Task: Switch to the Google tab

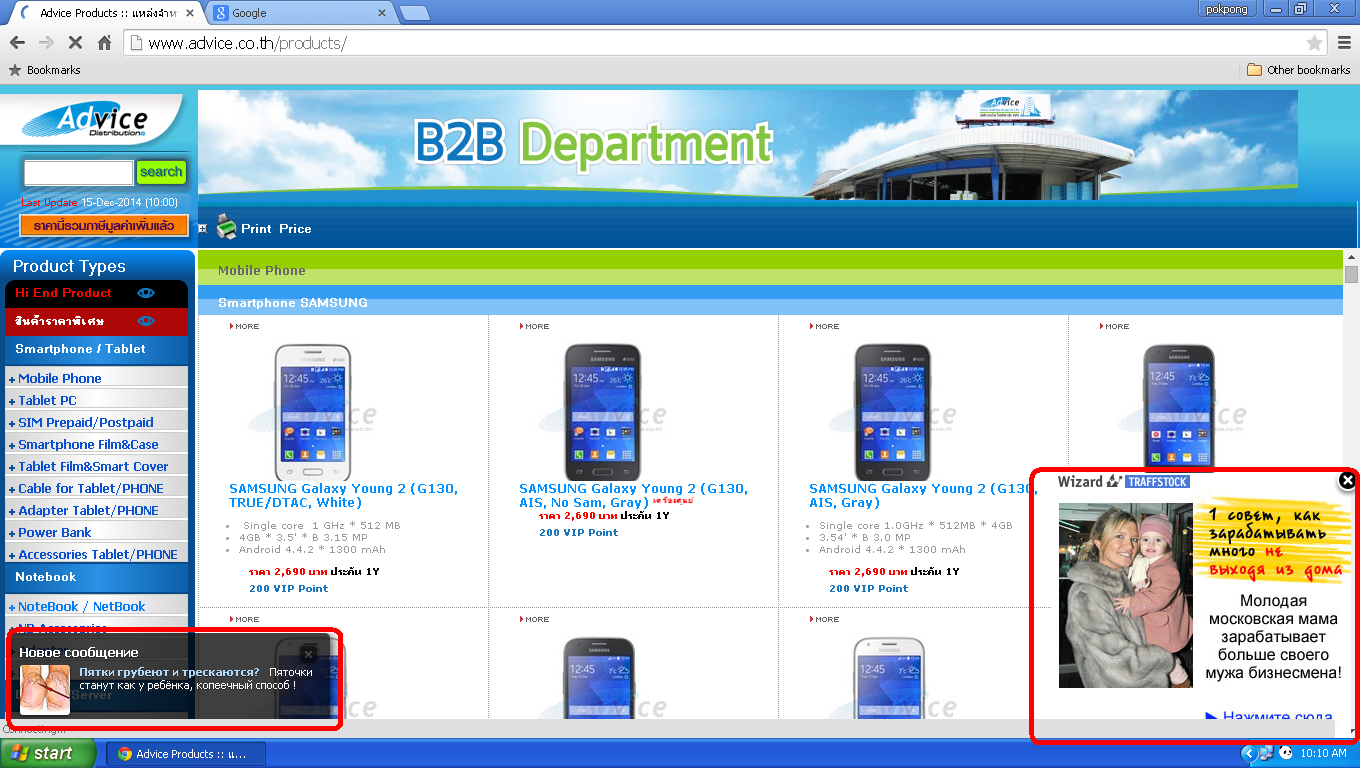Action: (300, 13)
